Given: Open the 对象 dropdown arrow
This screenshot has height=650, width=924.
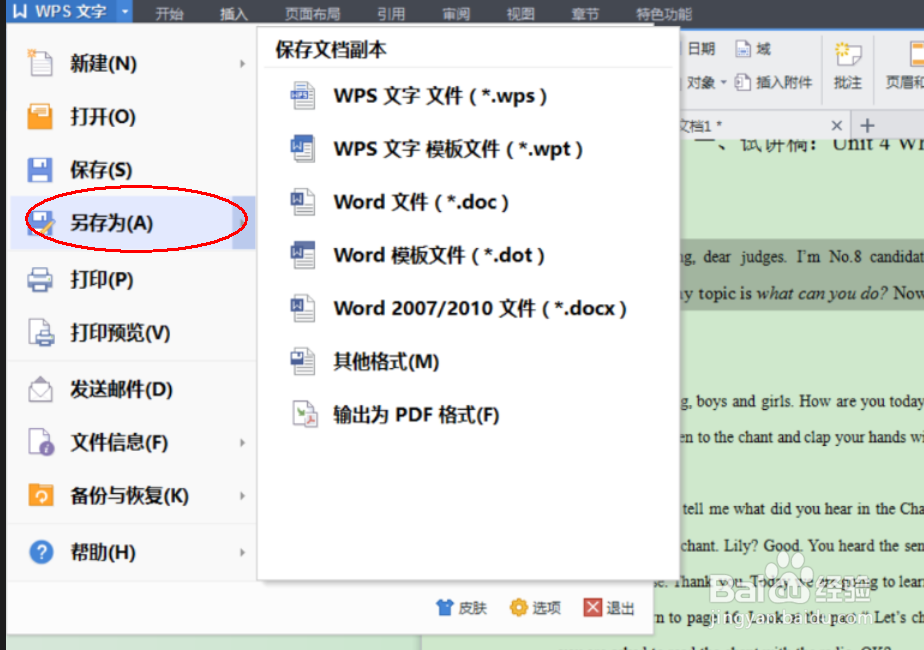Looking at the screenshot, I should (x=723, y=83).
